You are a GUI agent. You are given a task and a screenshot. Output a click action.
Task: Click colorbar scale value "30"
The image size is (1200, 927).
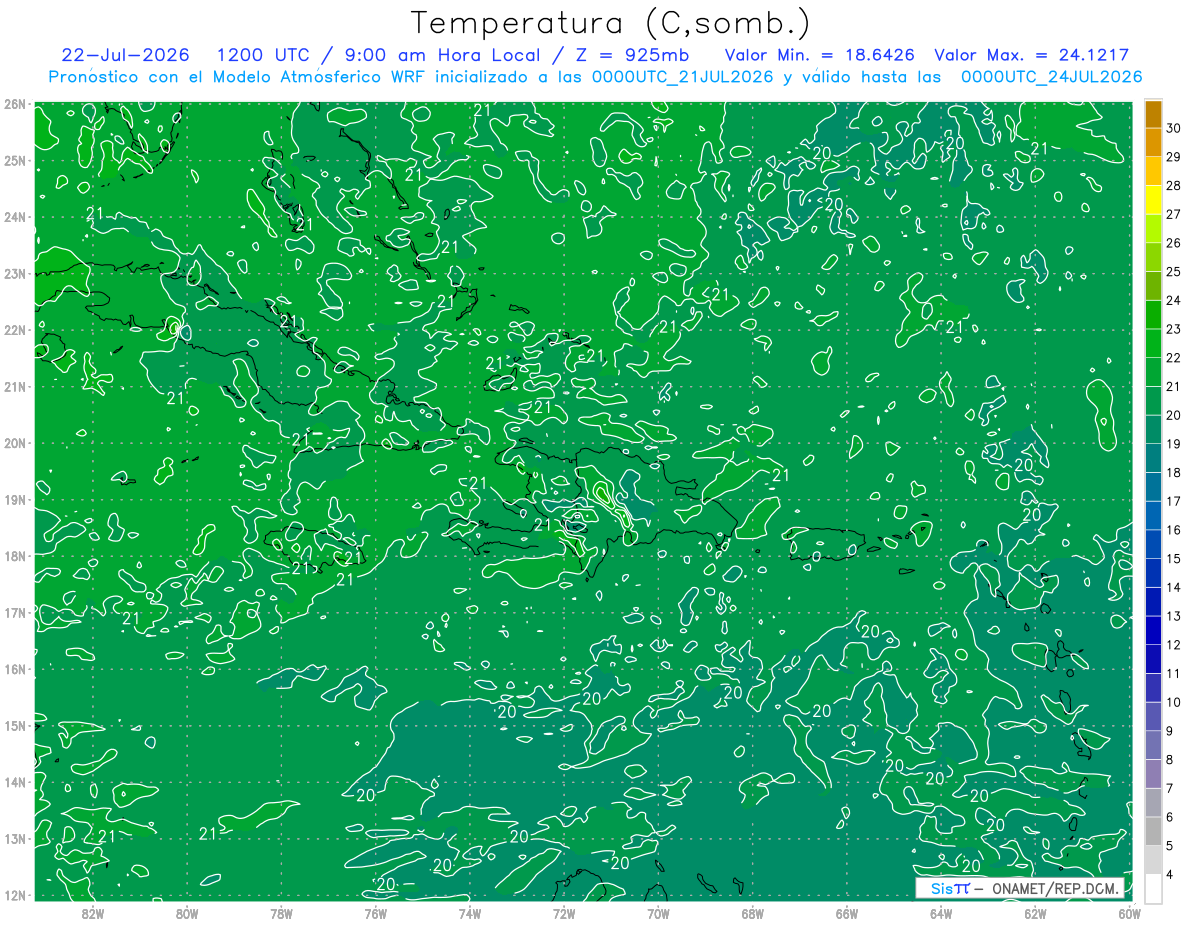point(1174,128)
